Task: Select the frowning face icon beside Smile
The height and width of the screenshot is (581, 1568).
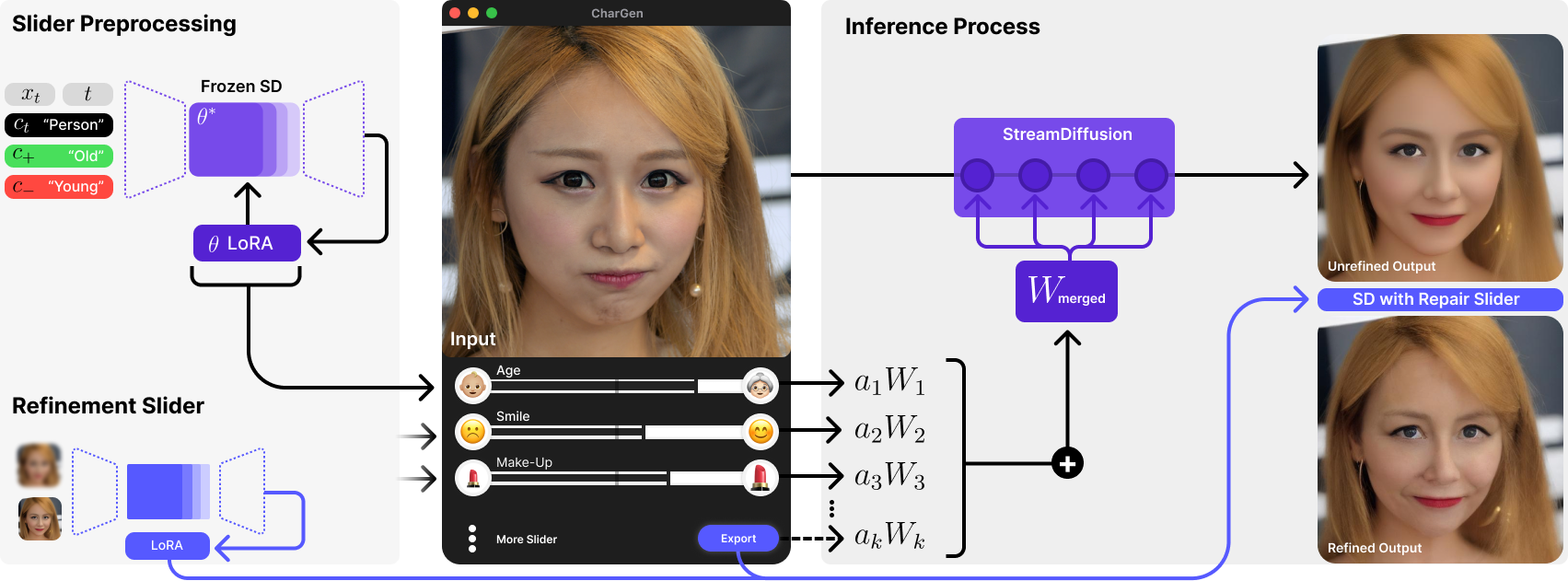Action: click(x=472, y=432)
